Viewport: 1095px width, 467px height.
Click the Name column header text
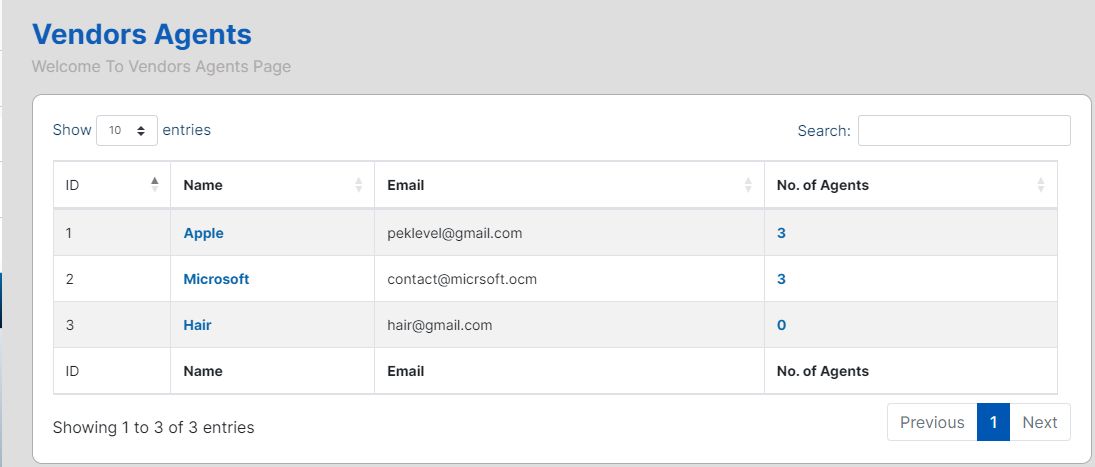tap(203, 185)
